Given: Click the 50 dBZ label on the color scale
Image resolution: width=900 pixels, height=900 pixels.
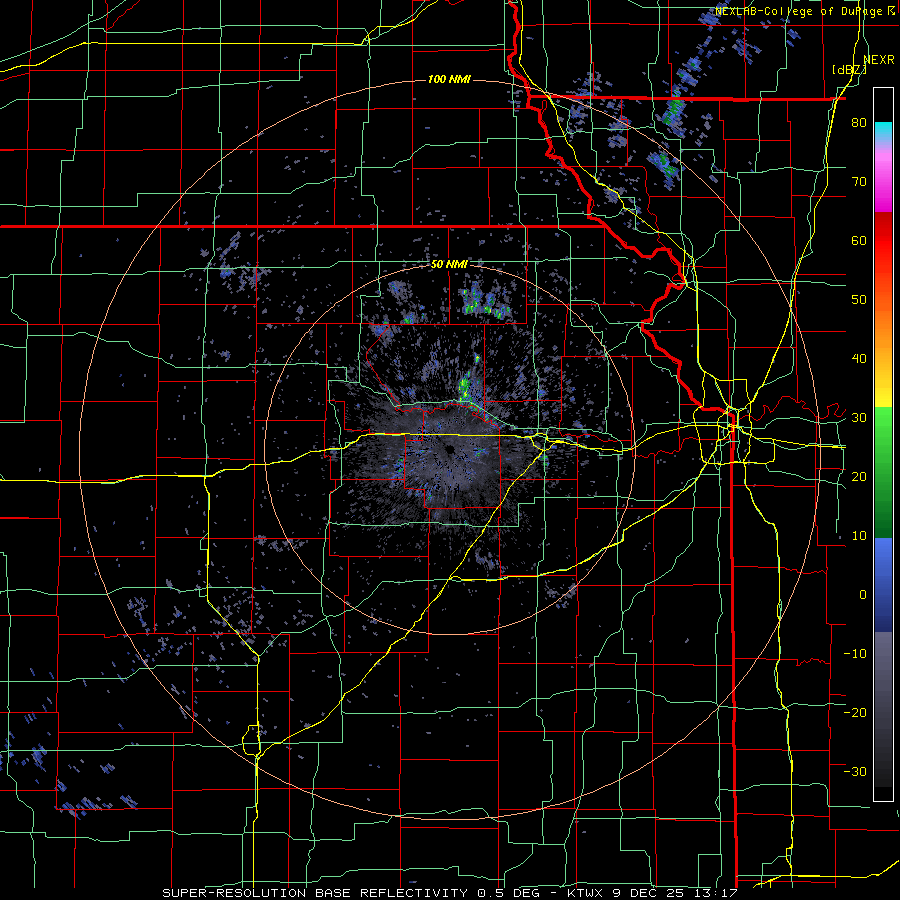Looking at the screenshot, I should [859, 300].
